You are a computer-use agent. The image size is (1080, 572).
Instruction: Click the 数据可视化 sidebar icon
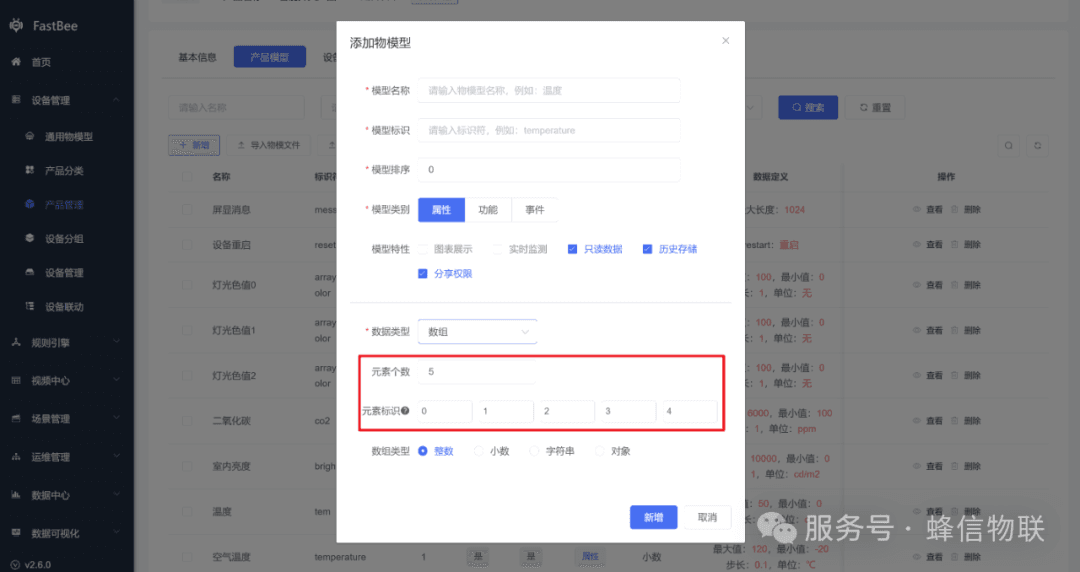pyautogui.click(x=16, y=533)
